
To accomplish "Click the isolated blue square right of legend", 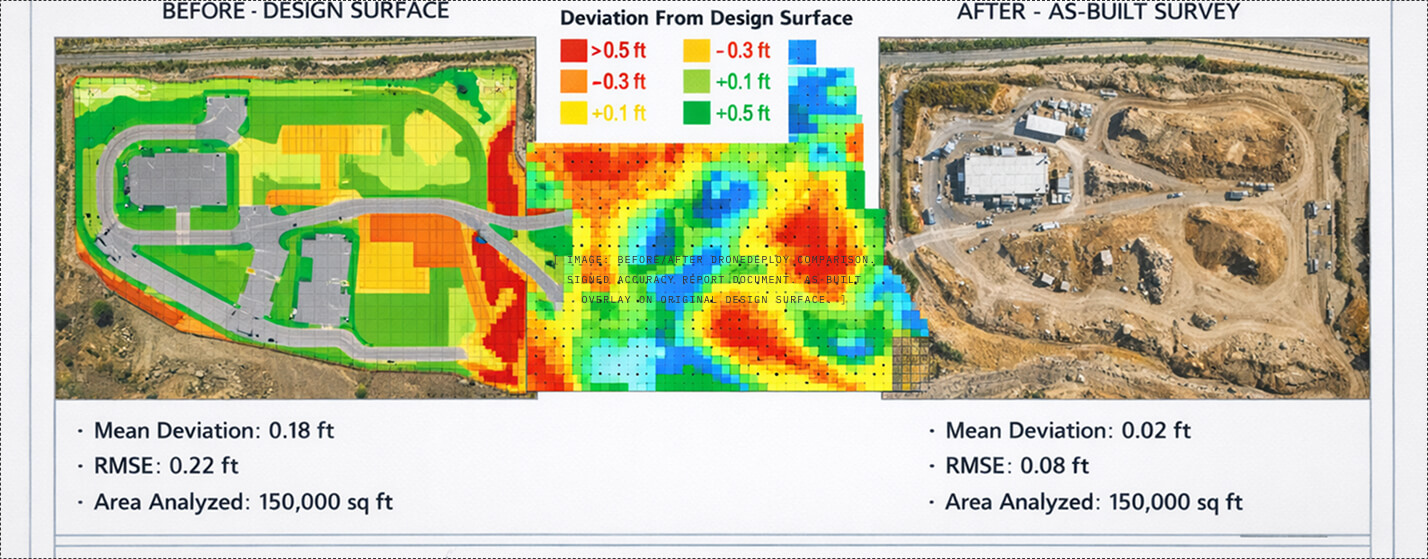I will coord(802,51).
